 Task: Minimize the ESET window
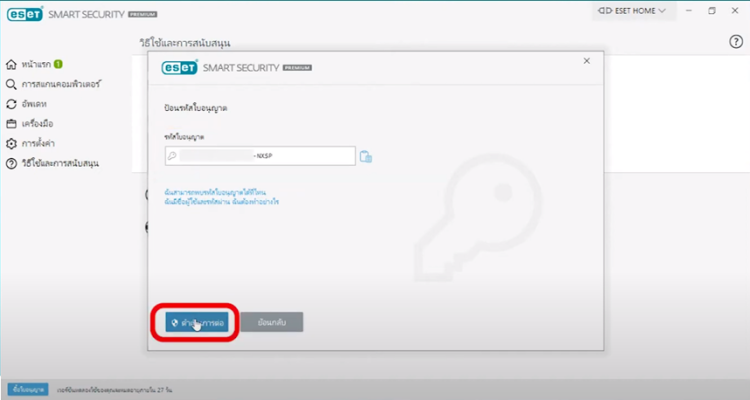(689, 11)
